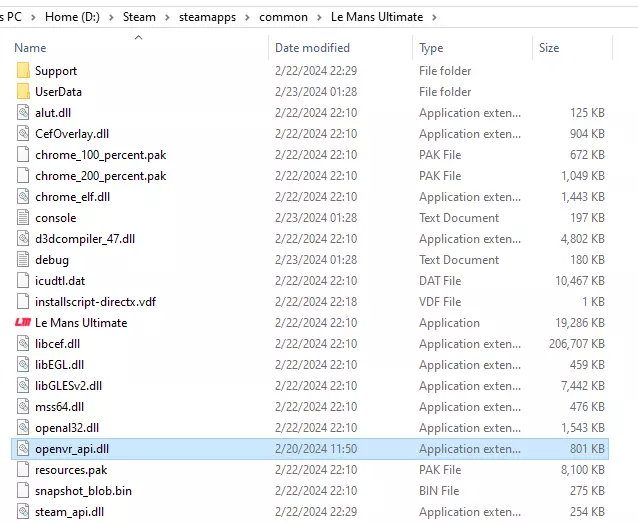Sort by the Type column header
This screenshot has height=523, width=638.
click(431, 48)
